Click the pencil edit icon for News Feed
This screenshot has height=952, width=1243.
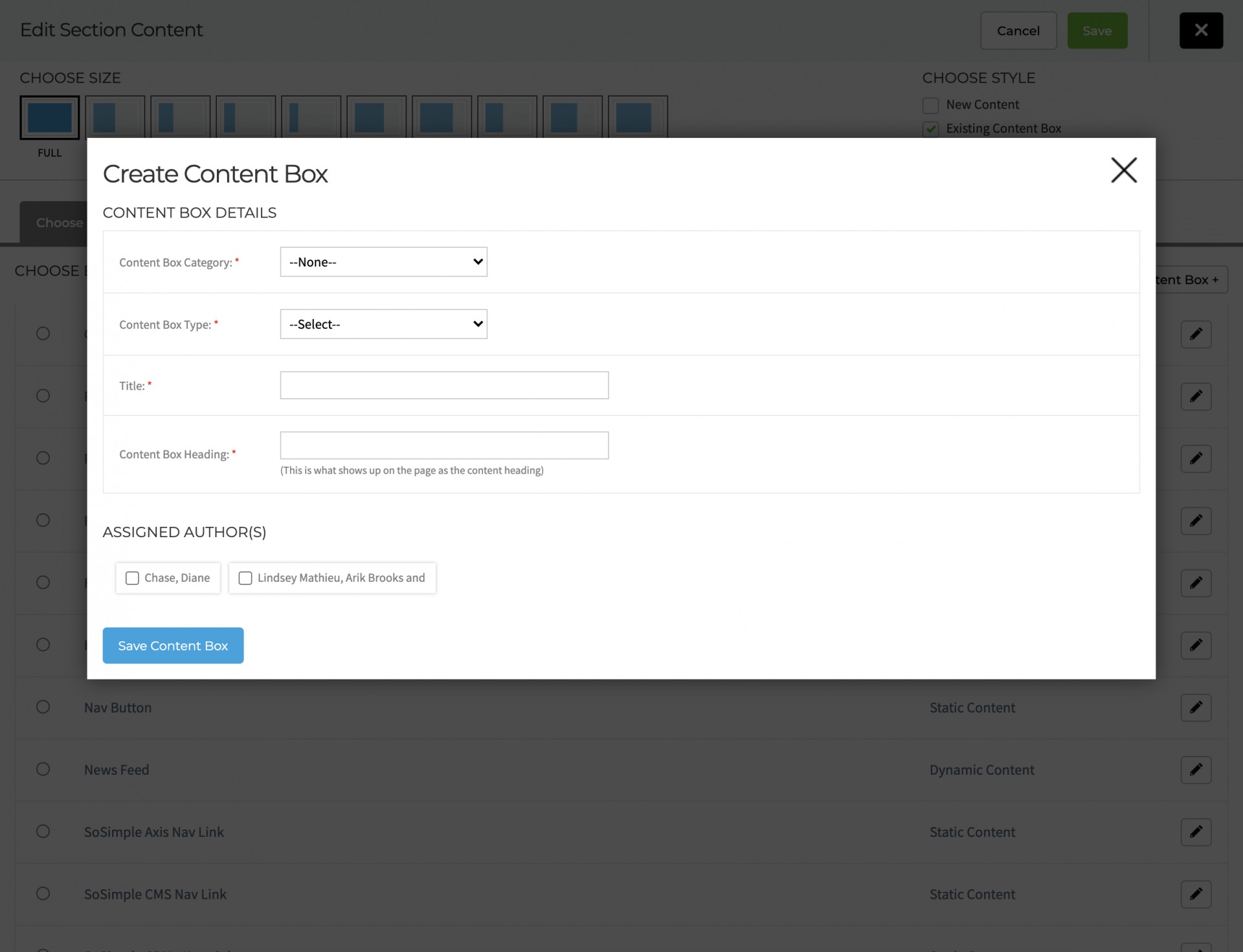coord(1195,769)
